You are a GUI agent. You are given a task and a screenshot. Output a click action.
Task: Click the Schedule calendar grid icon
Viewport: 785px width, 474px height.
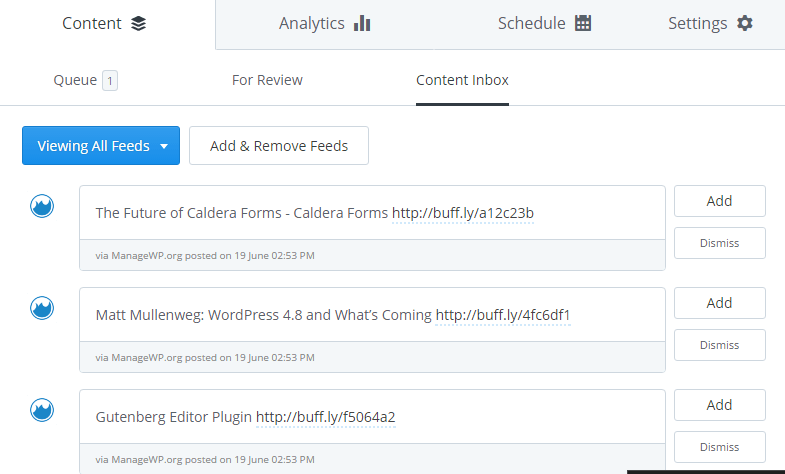[583, 23]
